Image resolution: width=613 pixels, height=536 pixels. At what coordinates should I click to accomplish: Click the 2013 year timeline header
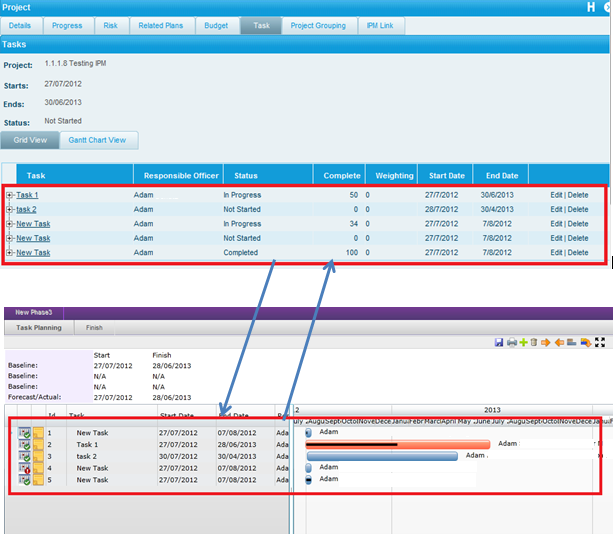coord(492,410)
